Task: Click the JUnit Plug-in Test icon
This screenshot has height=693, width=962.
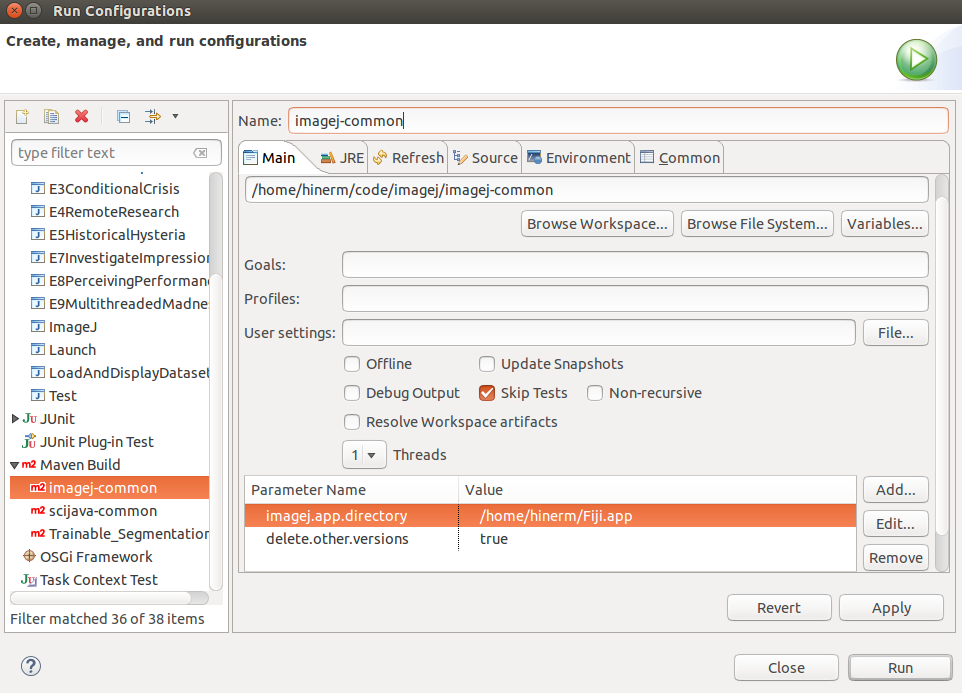Action: click(29, 442)
